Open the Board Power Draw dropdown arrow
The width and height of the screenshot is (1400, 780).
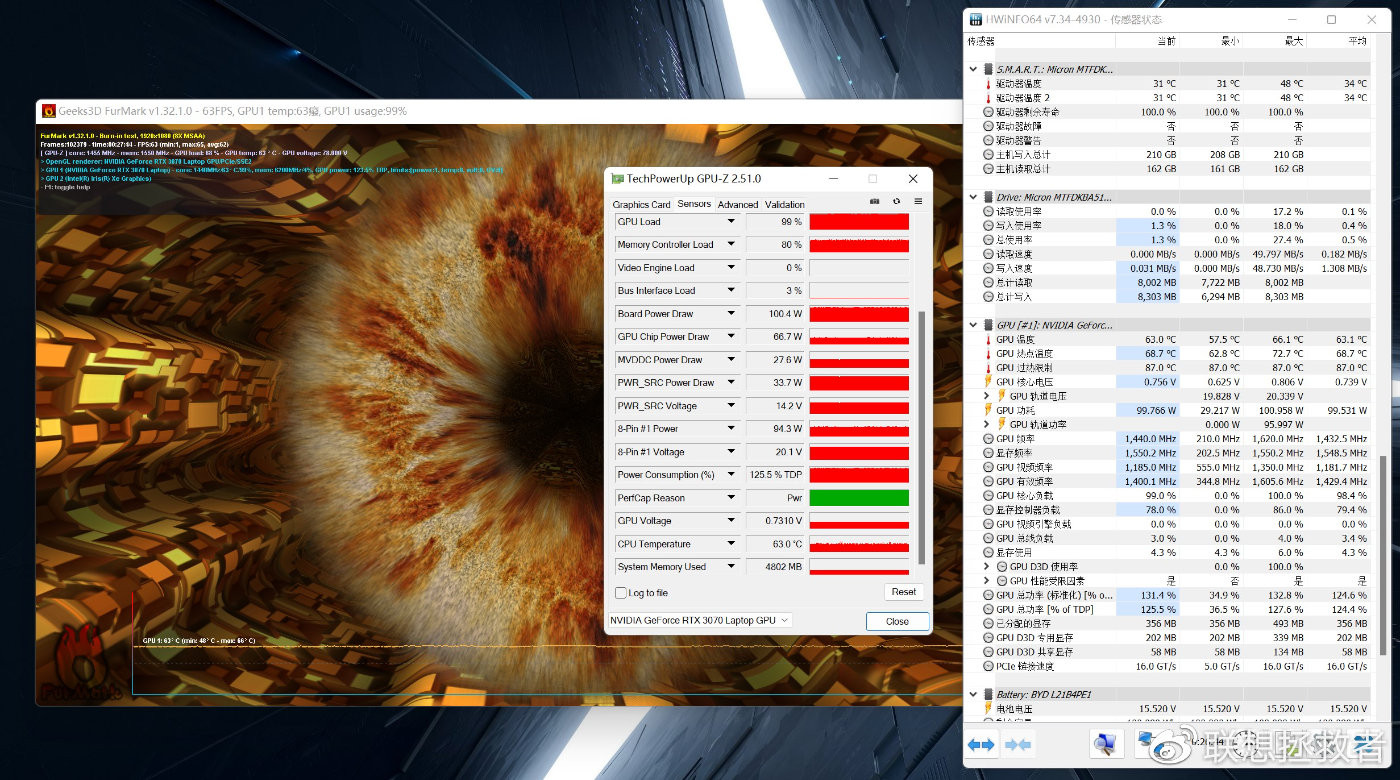coord(731,314)
